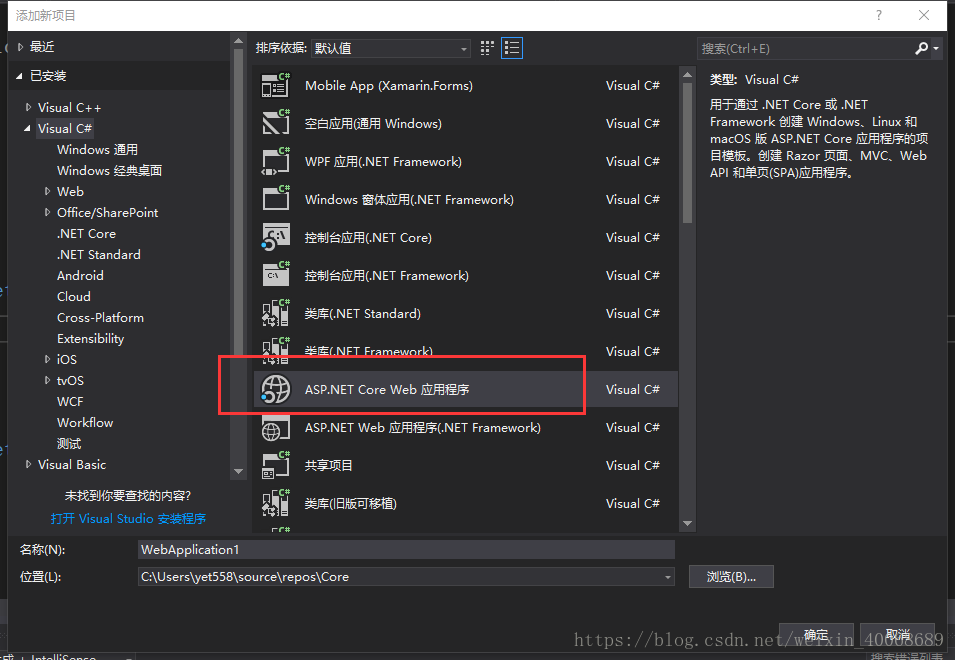Select the 类库(.NET Standard) icon
This screenshot has width=955, height=660.
[275, 313]
